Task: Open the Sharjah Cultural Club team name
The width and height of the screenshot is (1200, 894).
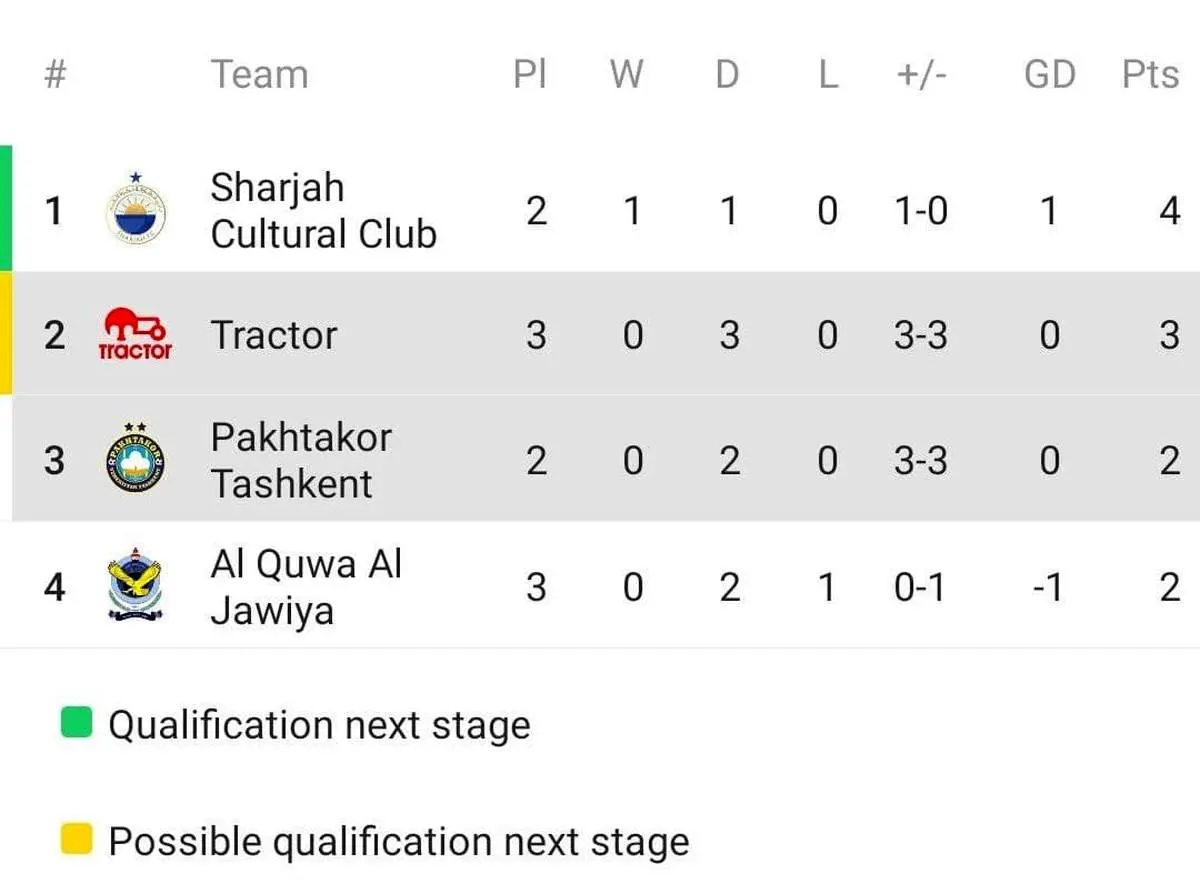Action: pos(323,210)
